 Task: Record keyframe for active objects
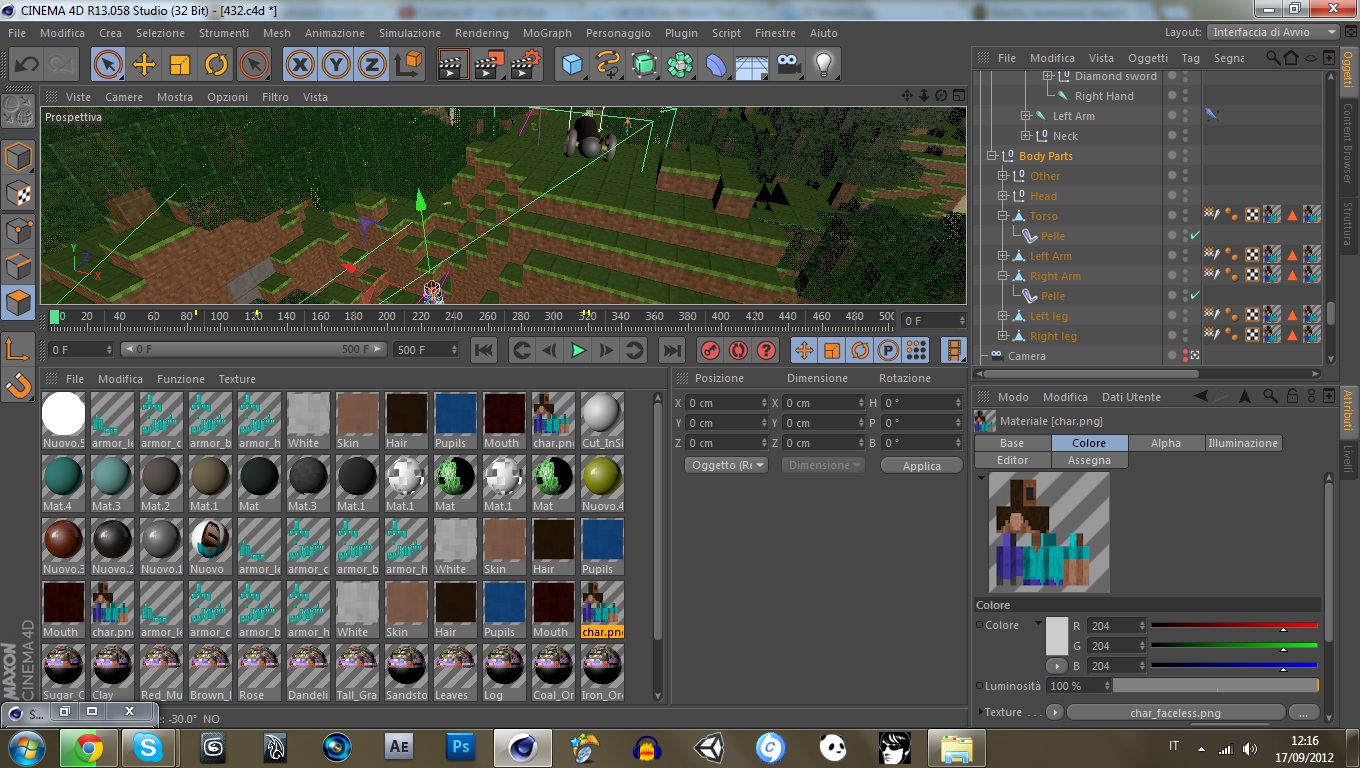click(x=710, y=350)
